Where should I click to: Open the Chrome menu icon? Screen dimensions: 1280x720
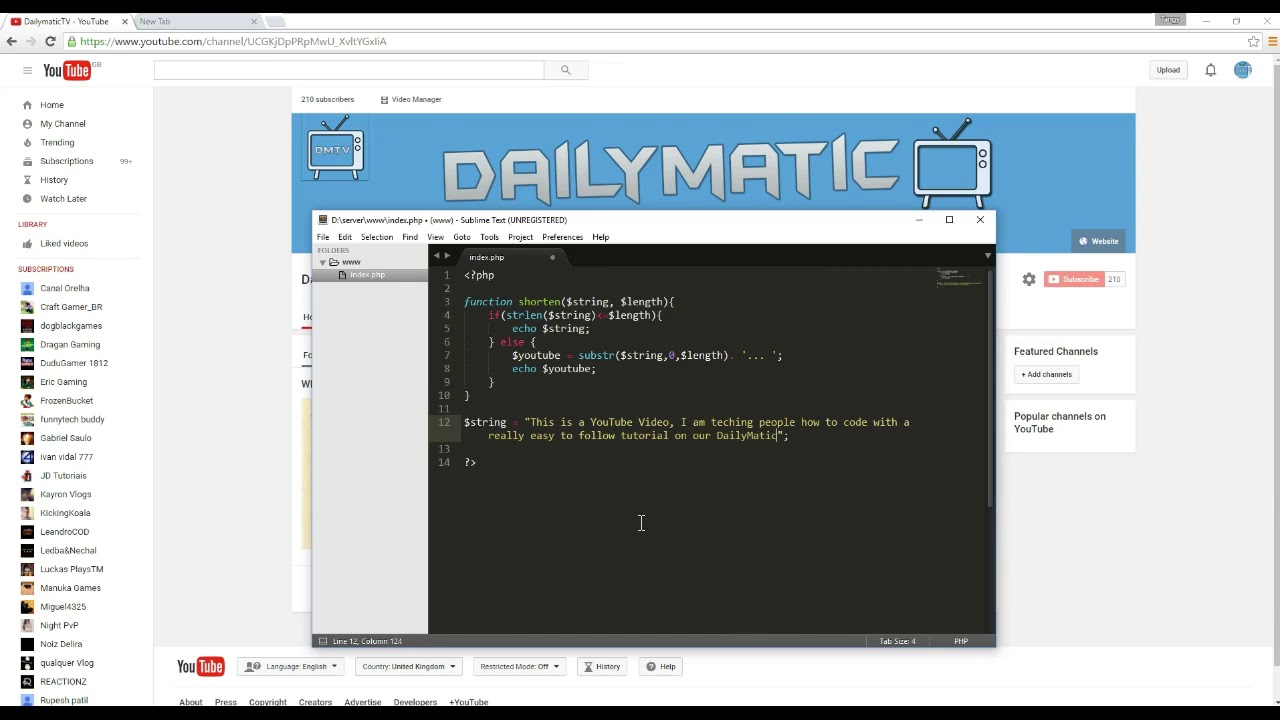pyautogui.click(x=1272, y=42)
